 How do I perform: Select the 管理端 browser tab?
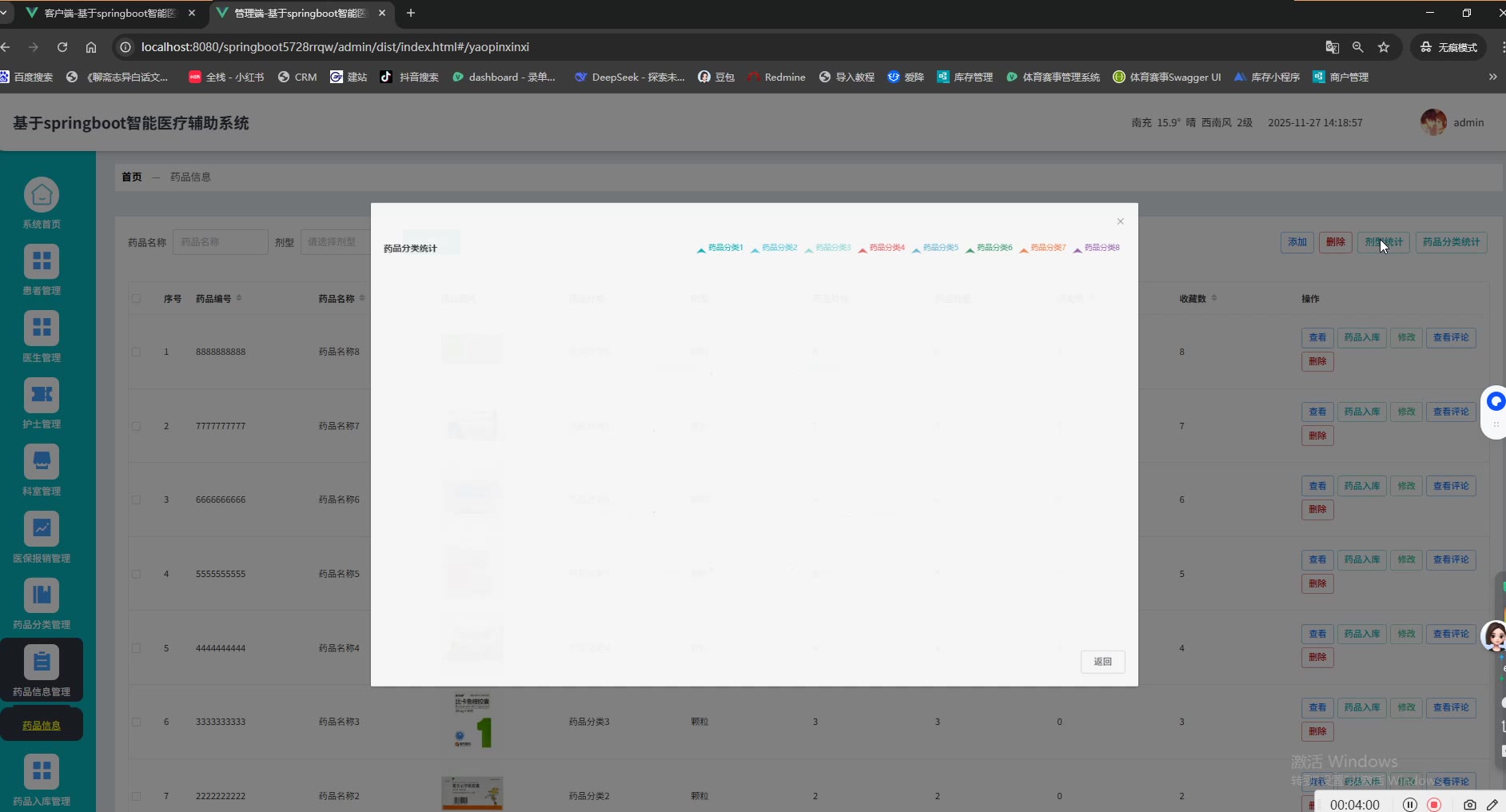(301, 13)
